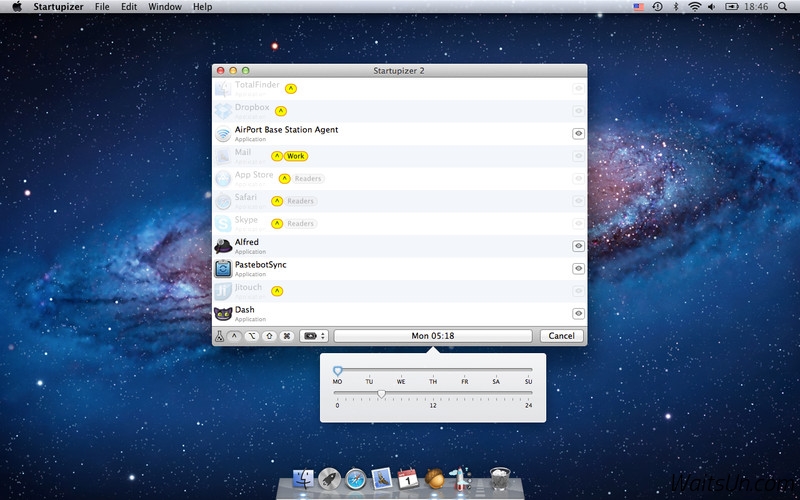Click the hour slider handle

coord(381,394)
